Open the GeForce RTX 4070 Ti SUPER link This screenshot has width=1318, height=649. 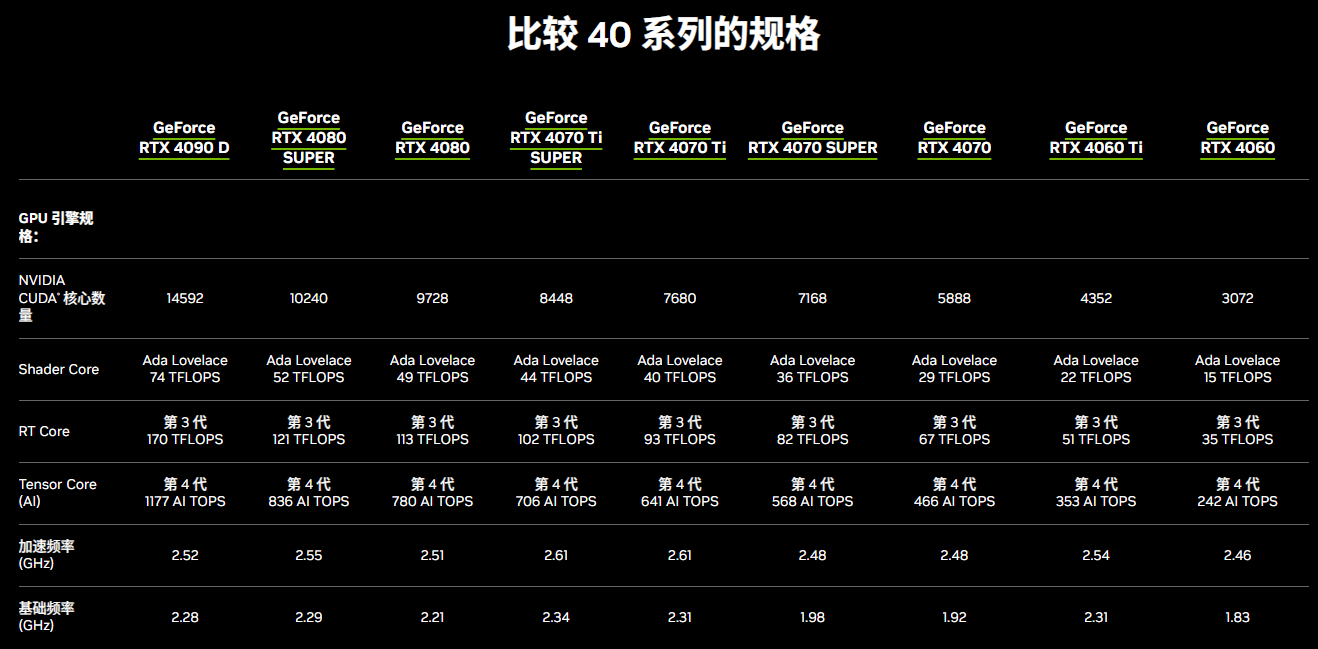(x=556, y=138)
